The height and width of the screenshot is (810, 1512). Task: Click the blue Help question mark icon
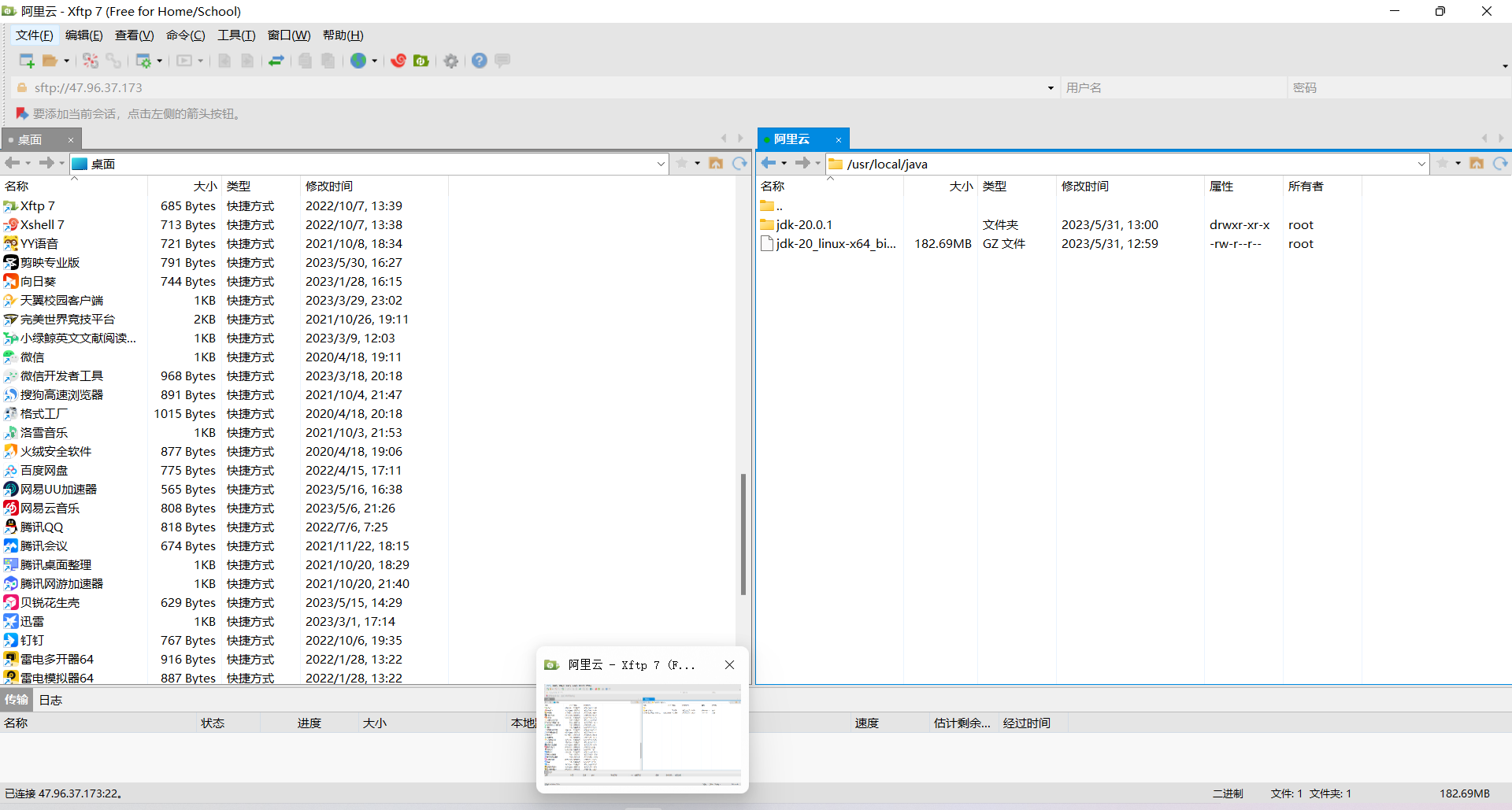coord(480,61)
